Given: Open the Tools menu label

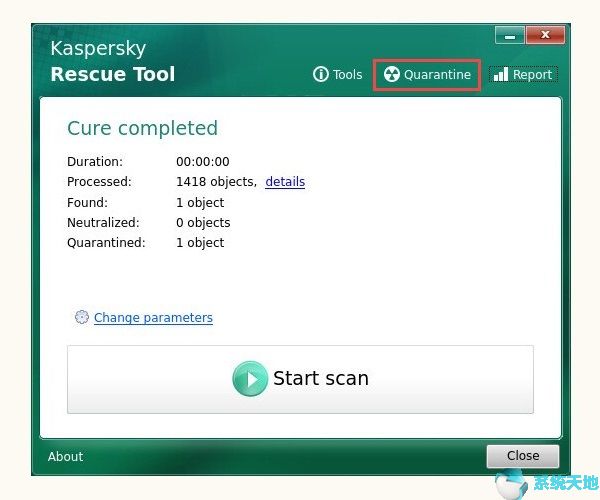Looking at the screenshot, I should coord(347,75).
